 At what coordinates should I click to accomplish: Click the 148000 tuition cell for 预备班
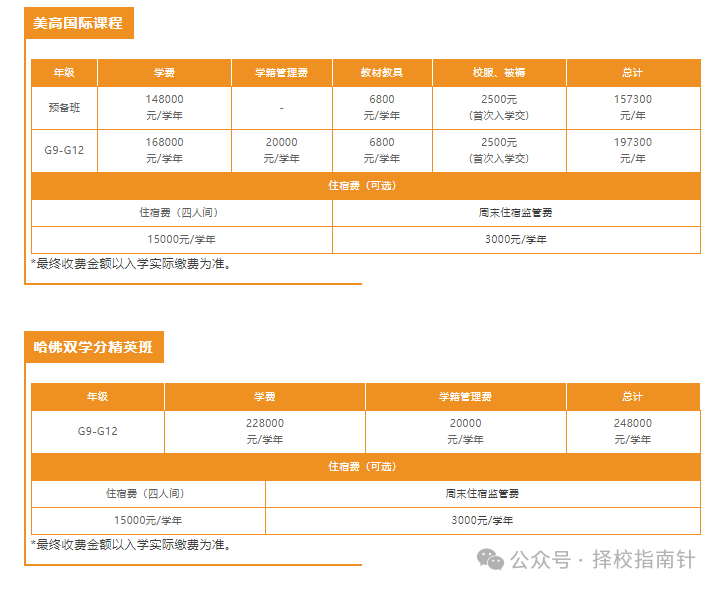(x=164, y=107)
